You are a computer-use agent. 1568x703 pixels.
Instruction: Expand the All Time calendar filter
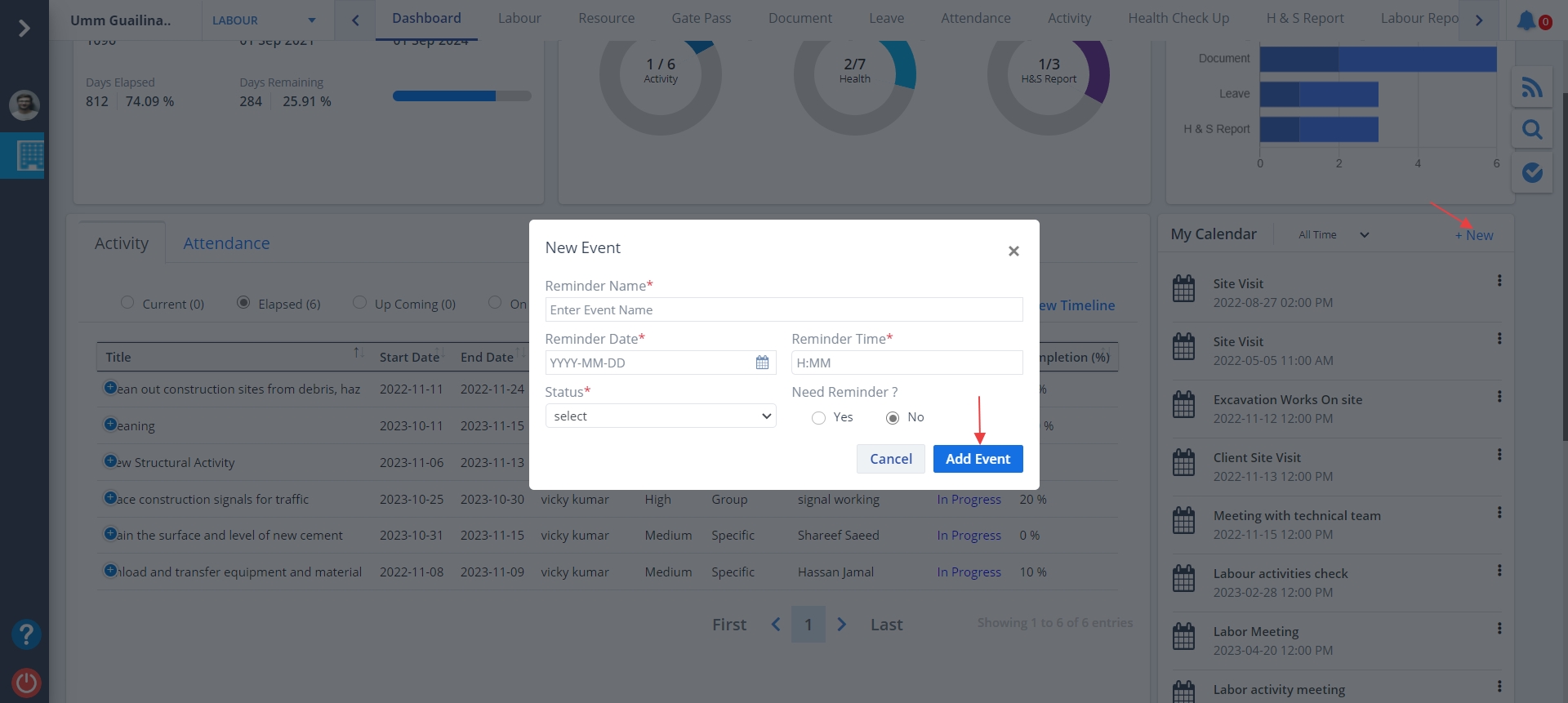click(x=1333, y=235)
